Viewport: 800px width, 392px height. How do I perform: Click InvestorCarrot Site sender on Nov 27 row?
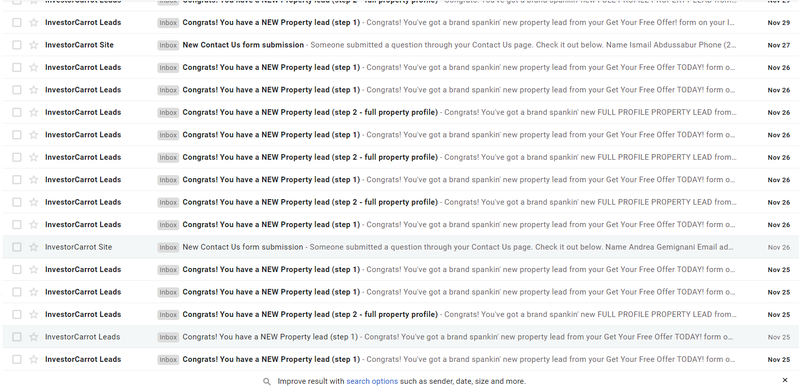[79, 45]
